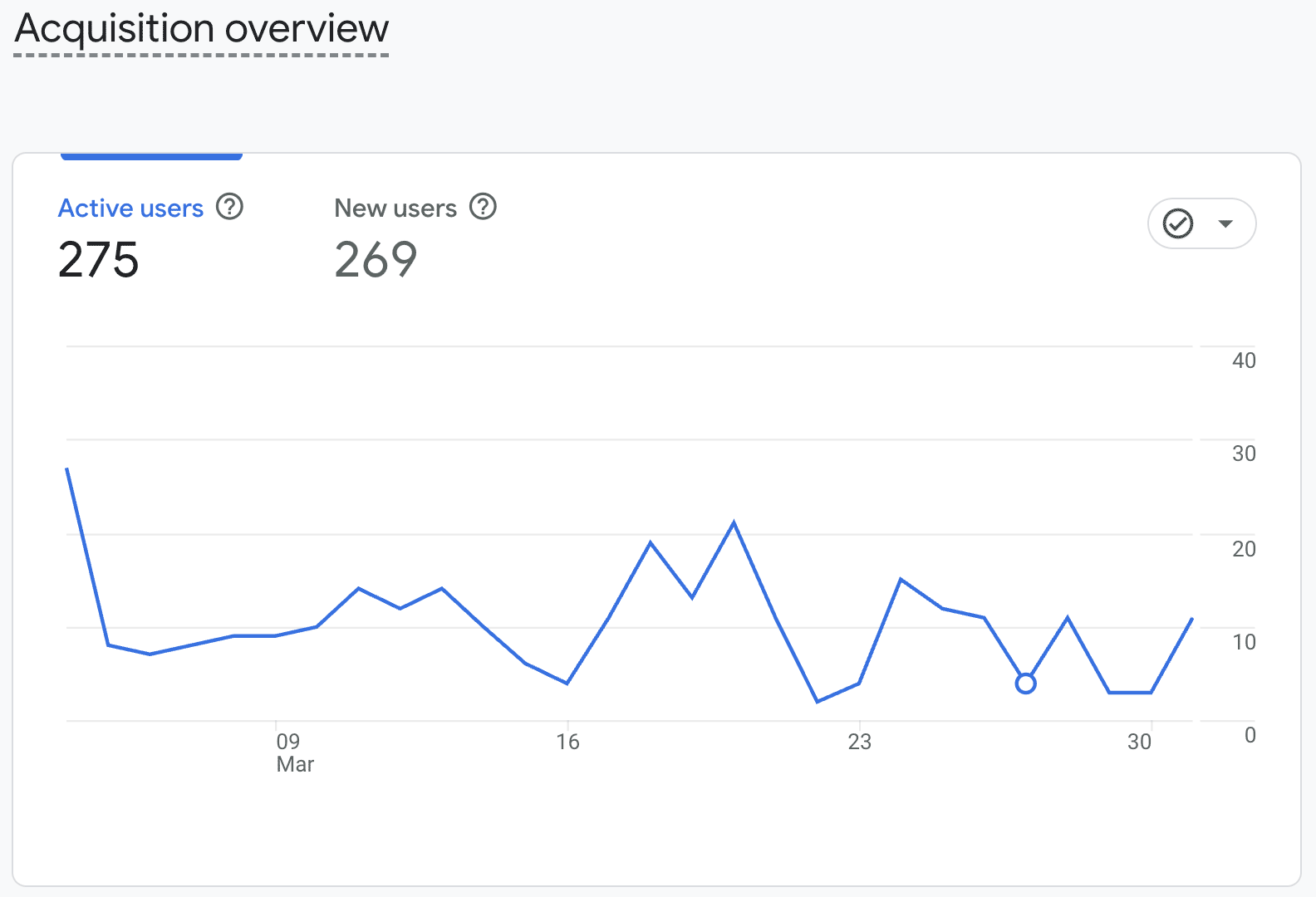Screen dimensions: 1316x897
Task: Click the data quality checkmark icon
Action: click(1178, 223)
